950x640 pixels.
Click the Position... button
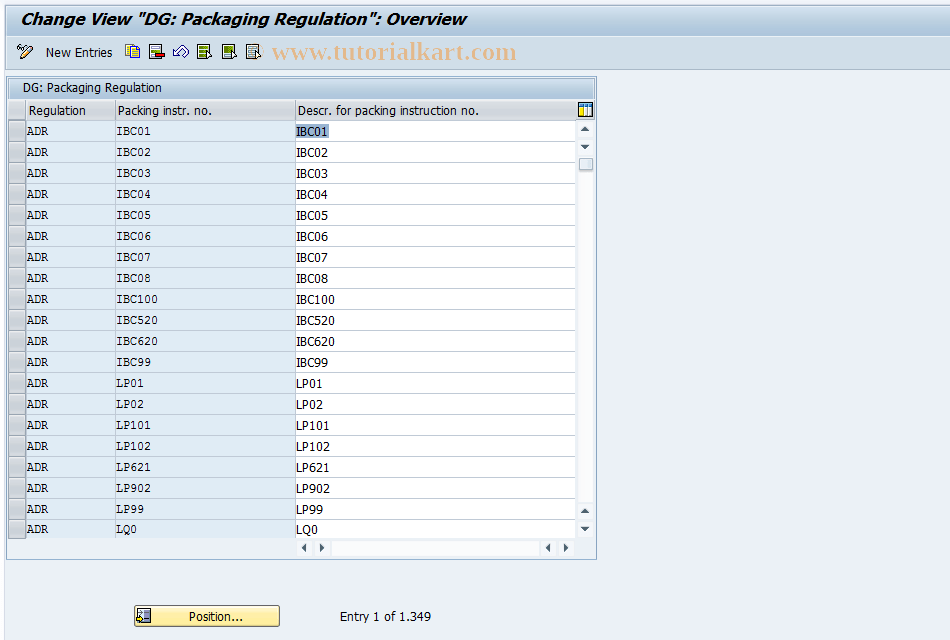point(206,615)
